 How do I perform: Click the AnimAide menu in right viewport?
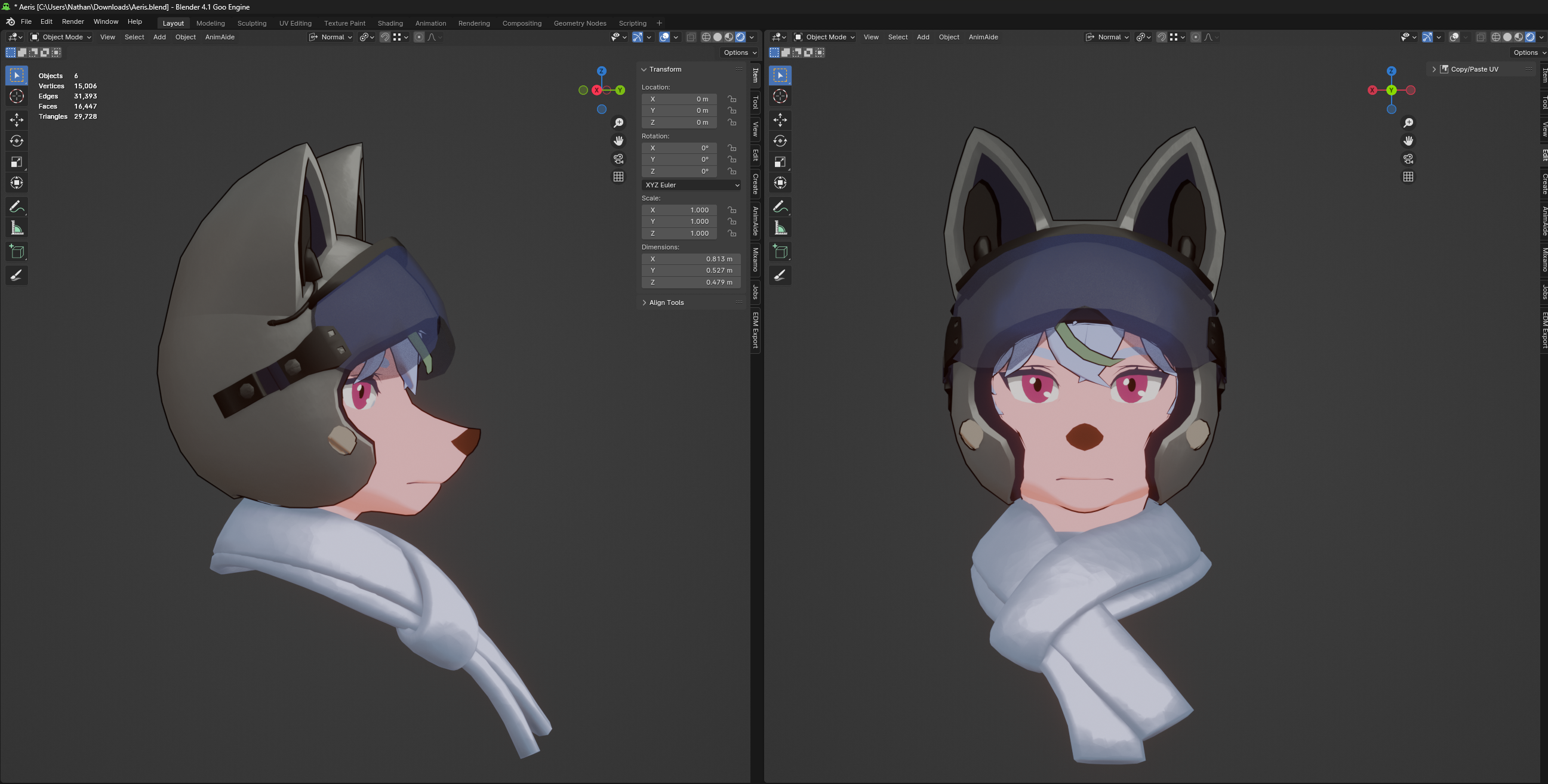[x=983, y=37]
